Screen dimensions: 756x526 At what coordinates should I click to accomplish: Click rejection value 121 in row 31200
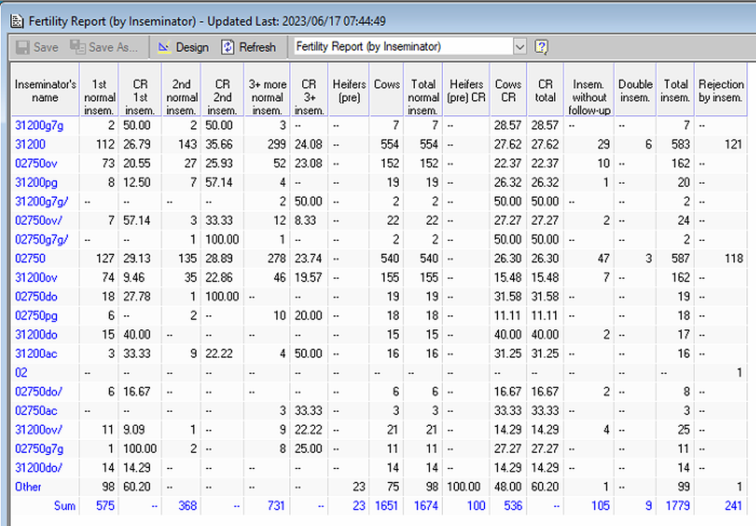(x=733, y=145)
